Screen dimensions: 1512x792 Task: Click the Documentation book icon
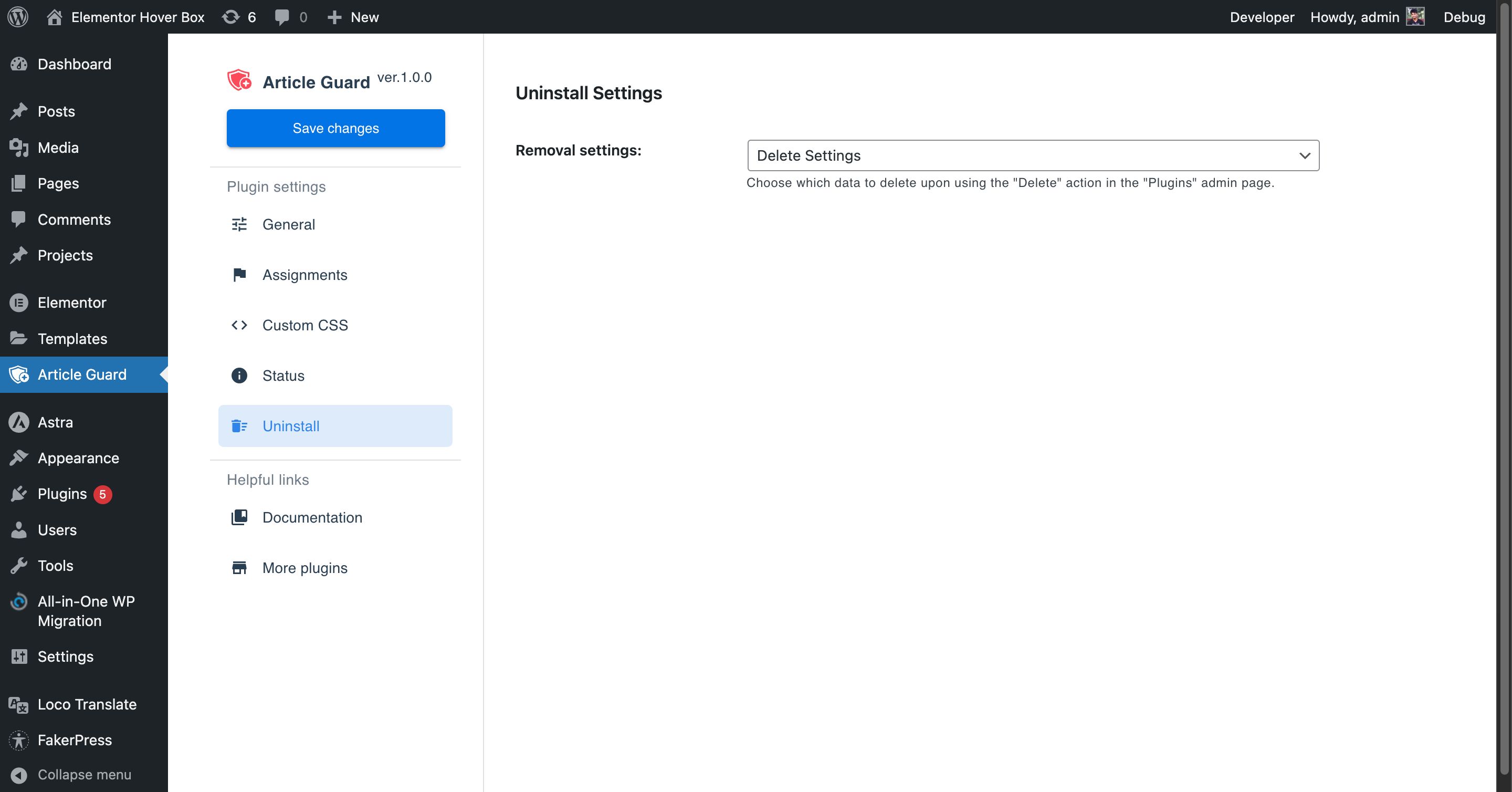(239, 517)
